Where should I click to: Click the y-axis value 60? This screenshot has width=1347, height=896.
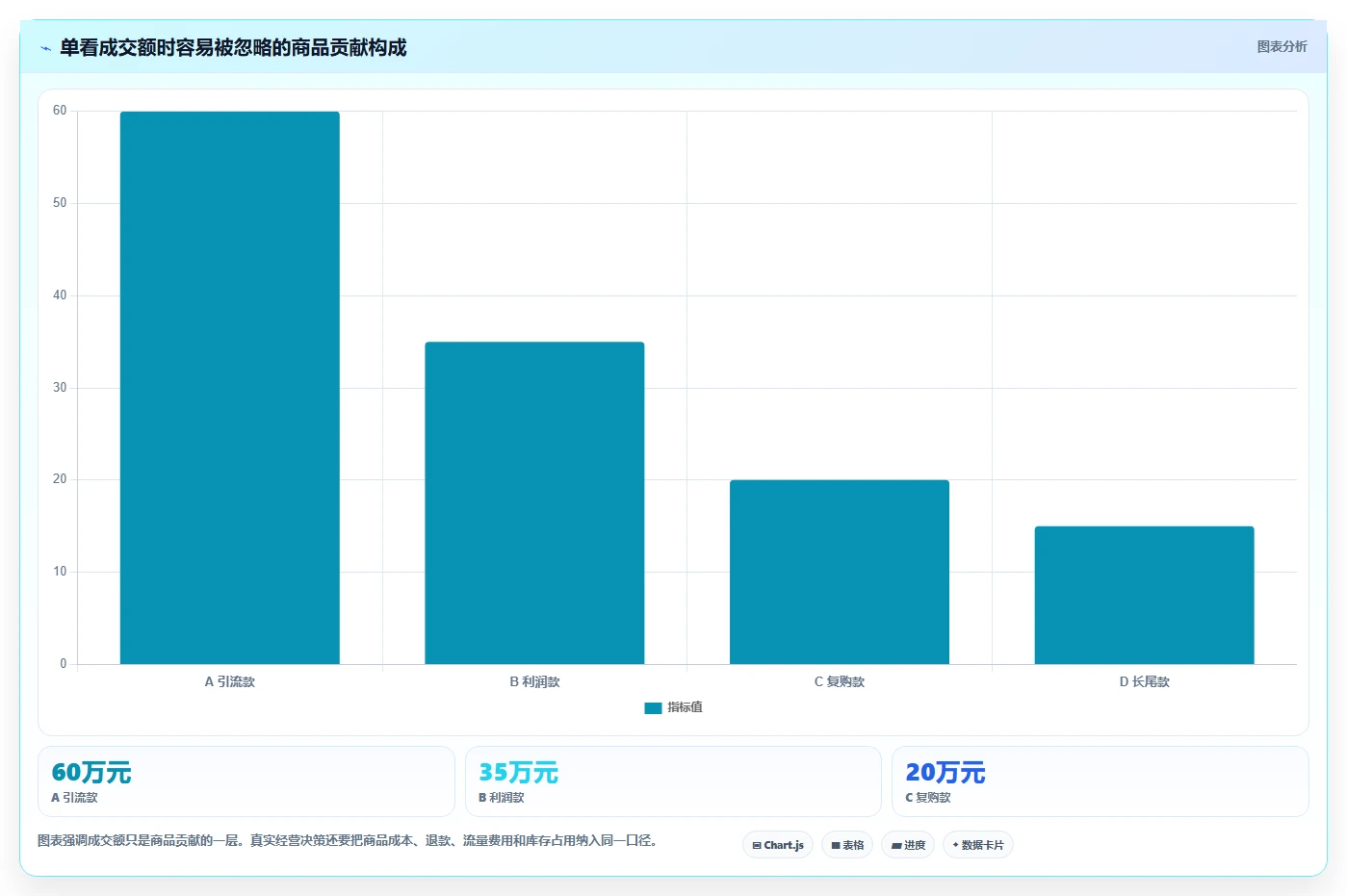60,111
